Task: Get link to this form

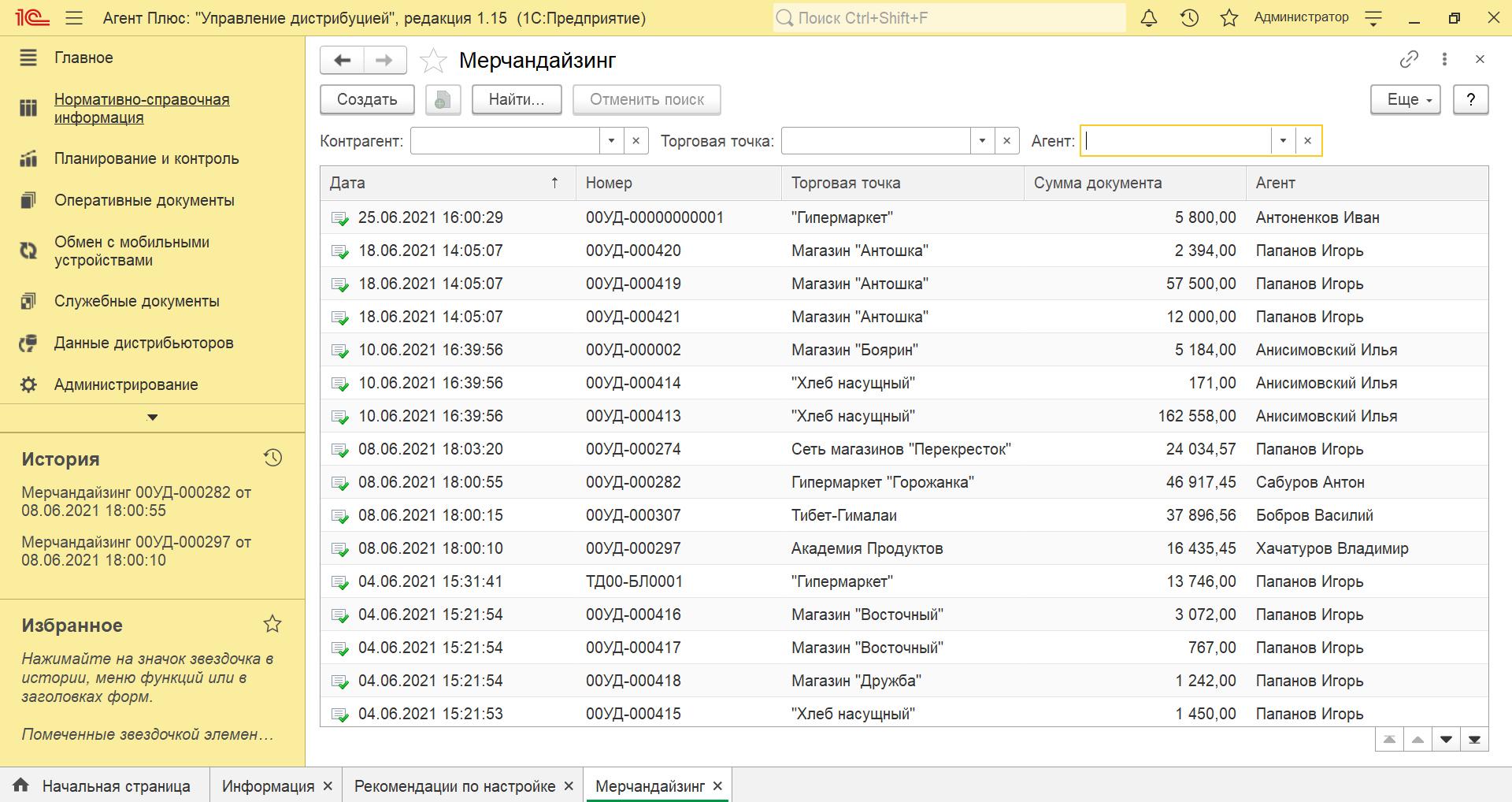Action: [1409, 59]
